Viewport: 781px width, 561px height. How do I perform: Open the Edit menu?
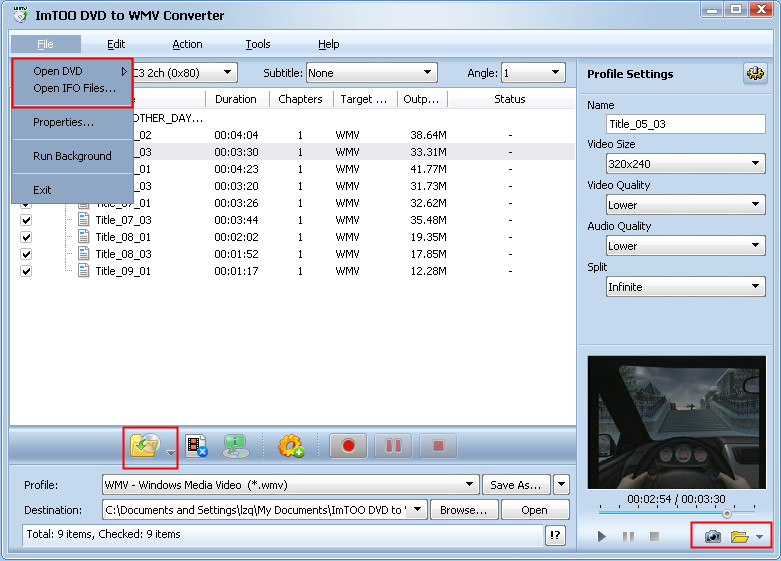pos(116,44)
